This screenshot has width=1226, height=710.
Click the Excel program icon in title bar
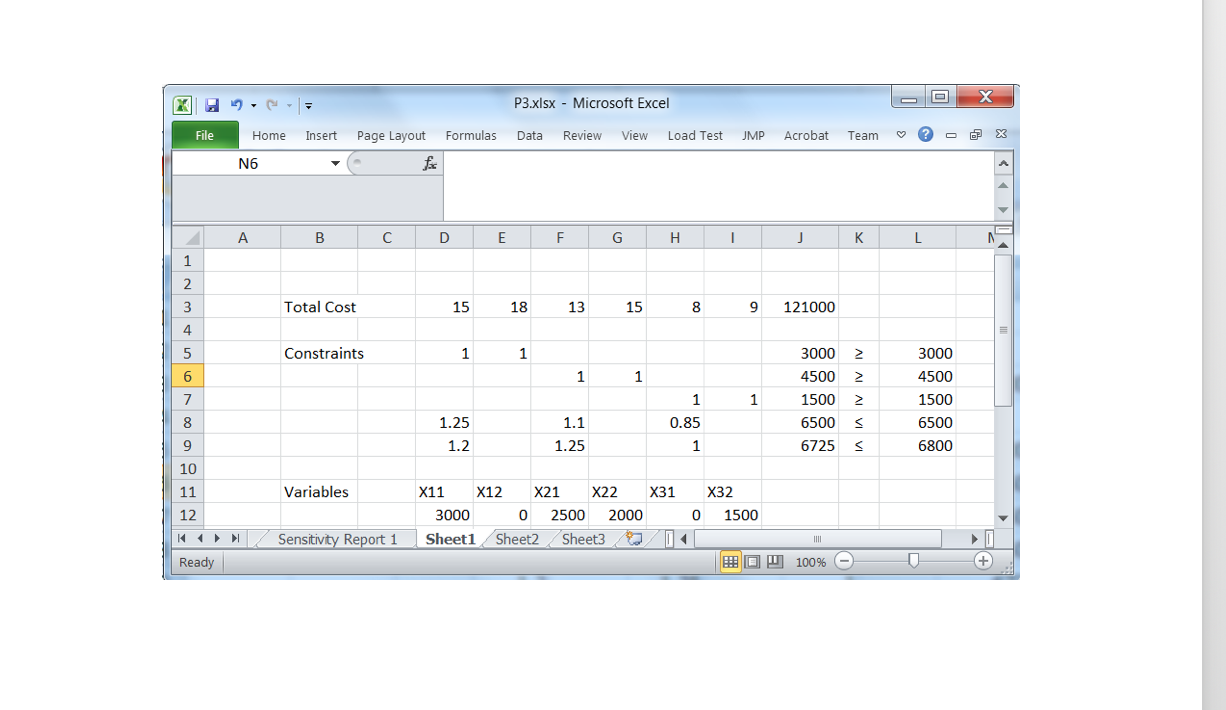click(x=182, y=104)
